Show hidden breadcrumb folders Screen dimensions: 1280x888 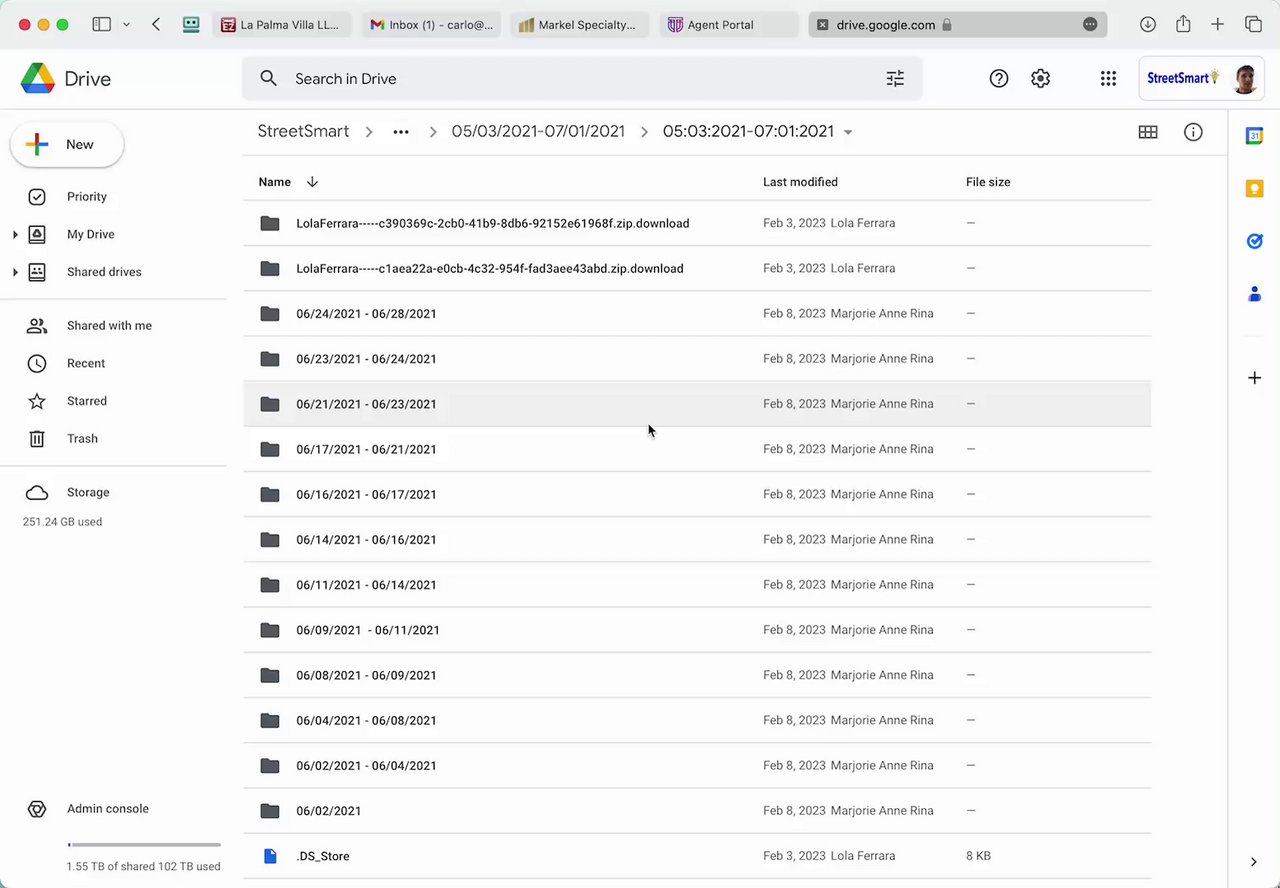(x=401, y=132)
